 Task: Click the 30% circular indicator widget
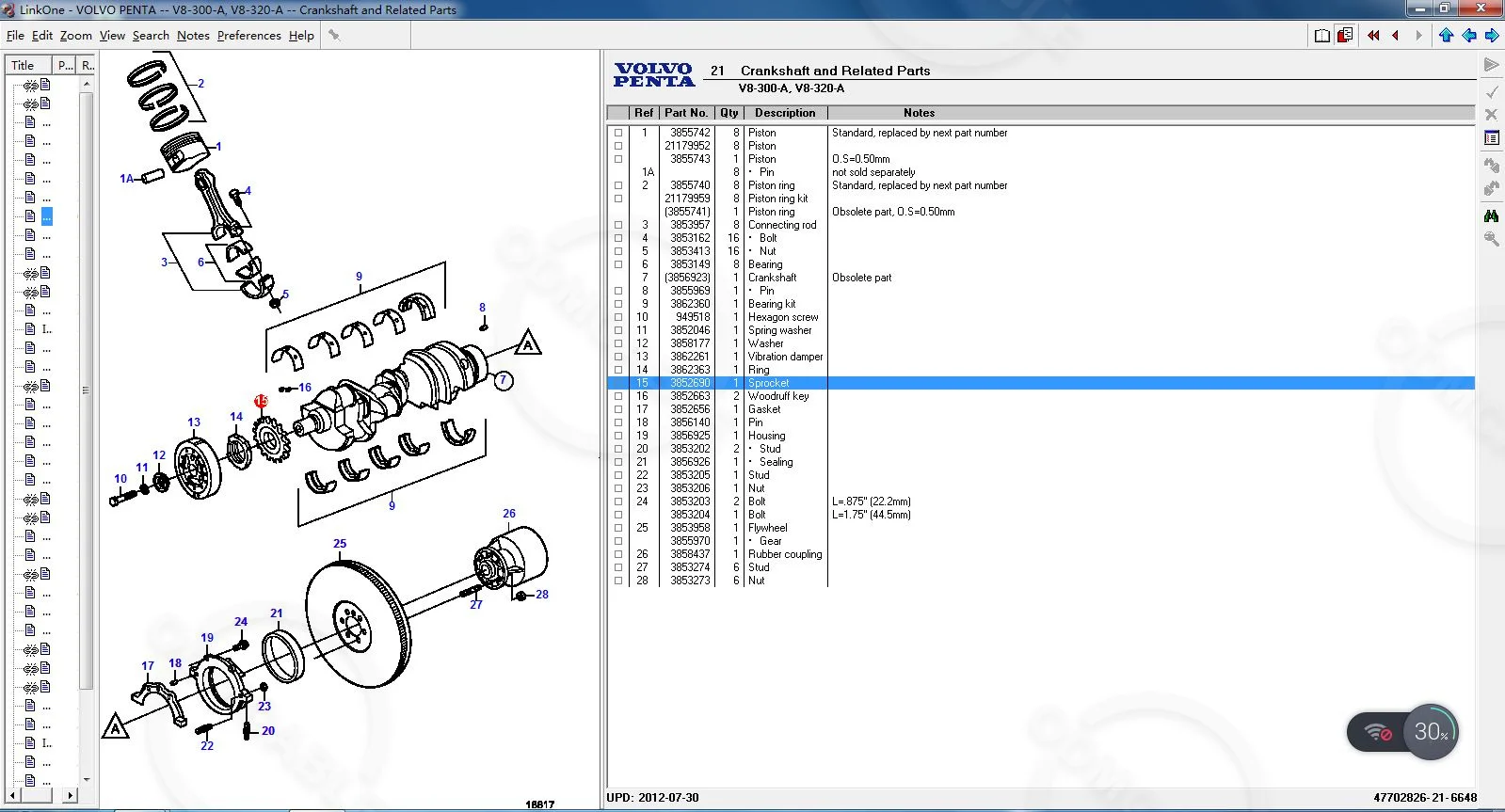coord(1431,732)
